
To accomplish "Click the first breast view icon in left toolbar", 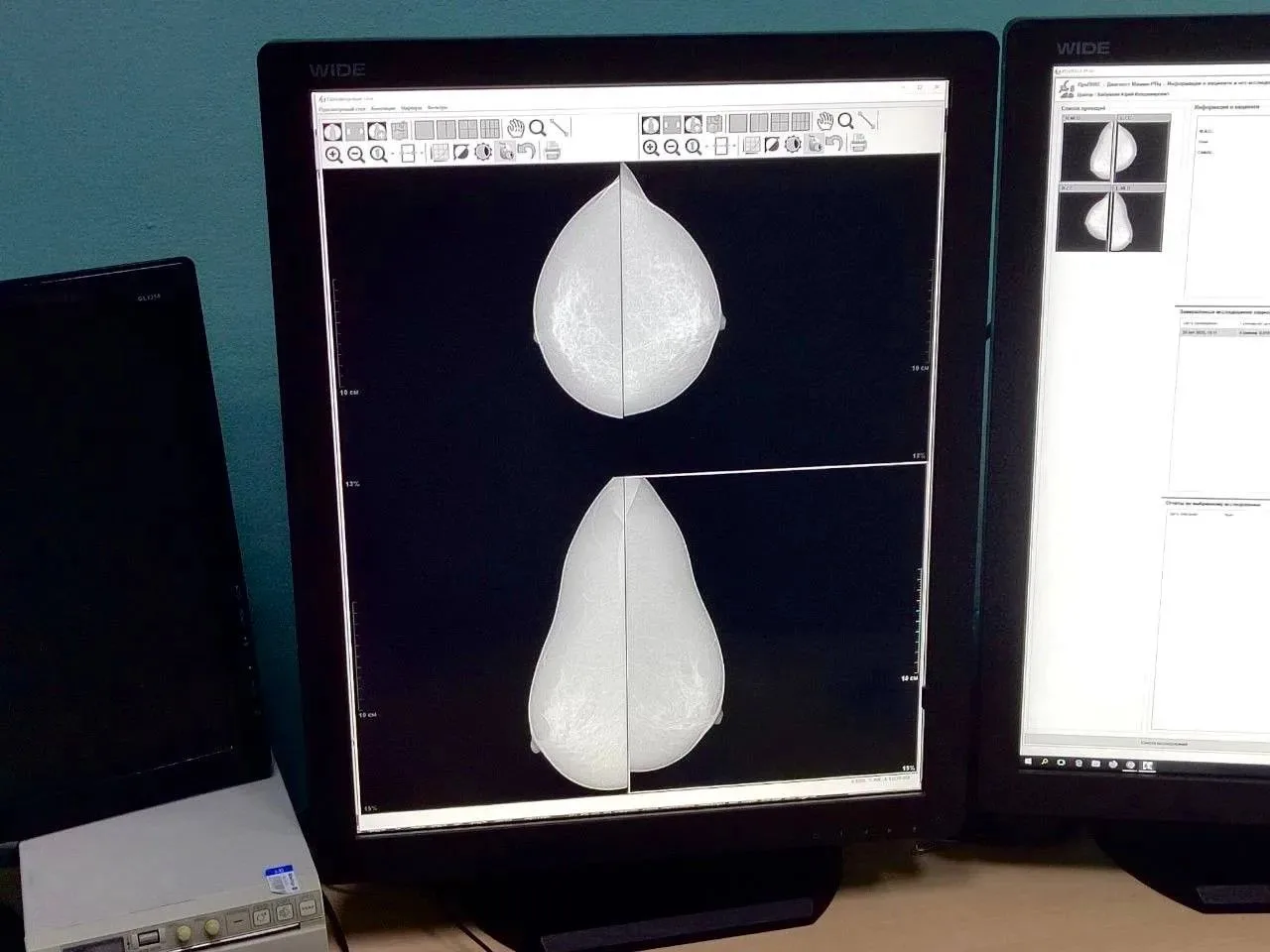I will 333,130.
